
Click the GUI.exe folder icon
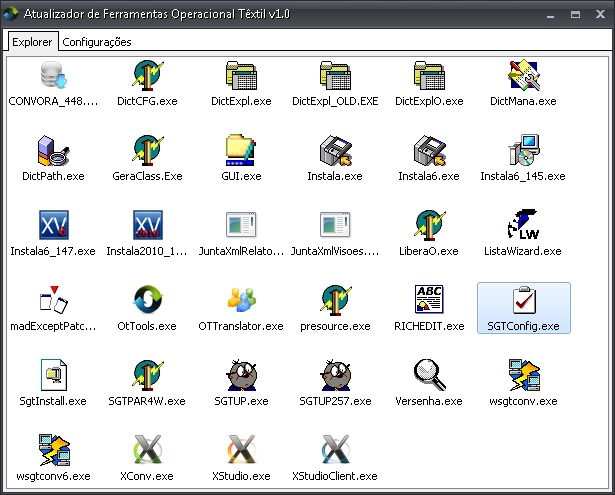click(x=241, y=152)
